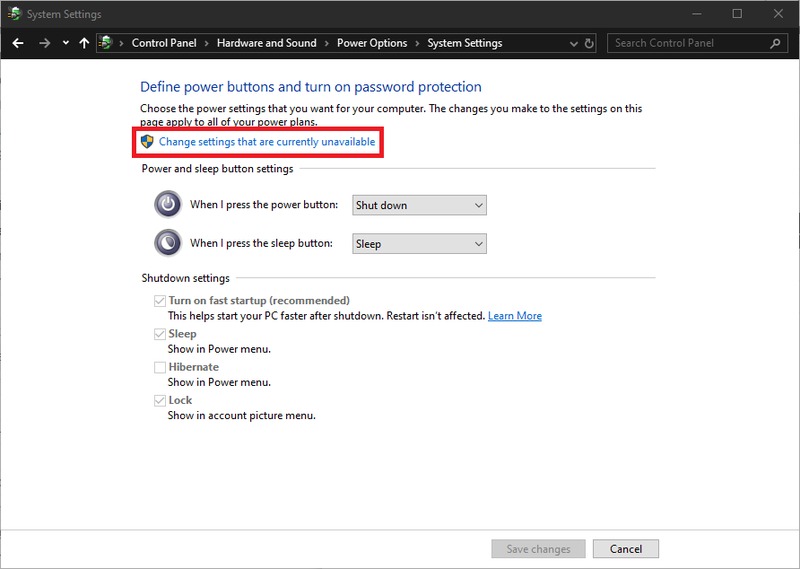Viewport: 800px width, 569px height.
Task: Click the power button icon
Action: click(x=168, y=205)
